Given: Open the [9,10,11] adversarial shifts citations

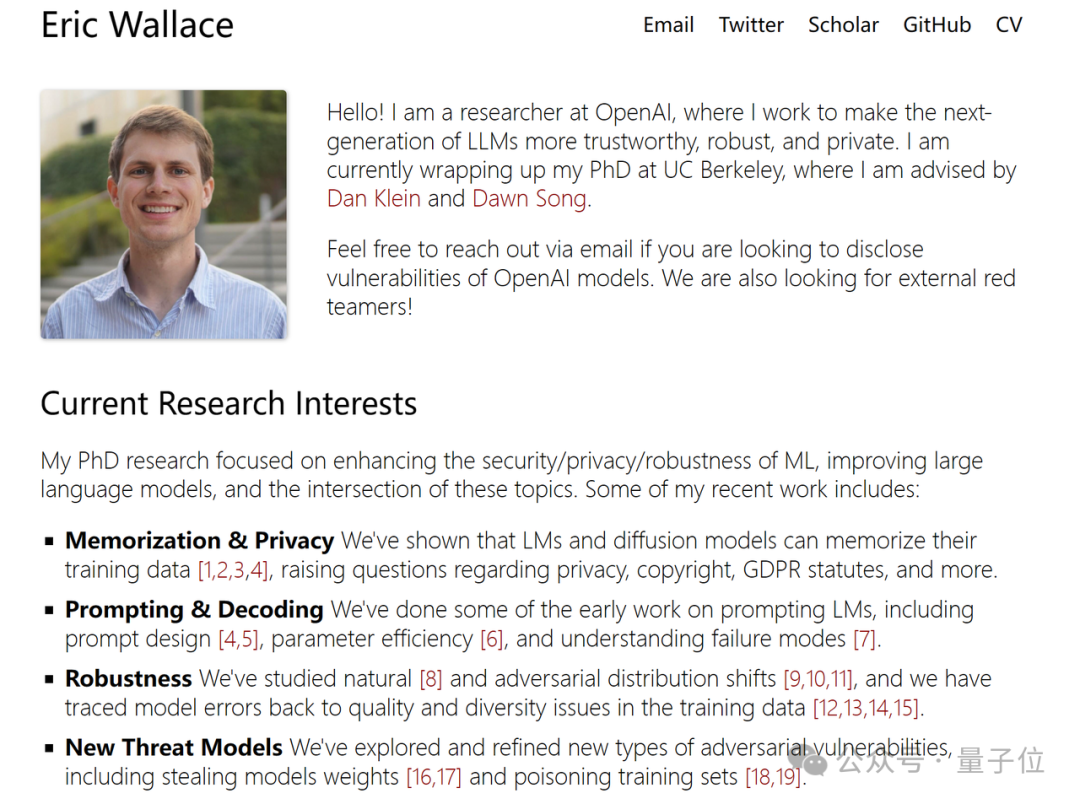Looking at the screenshot, I should coord(818,679).
